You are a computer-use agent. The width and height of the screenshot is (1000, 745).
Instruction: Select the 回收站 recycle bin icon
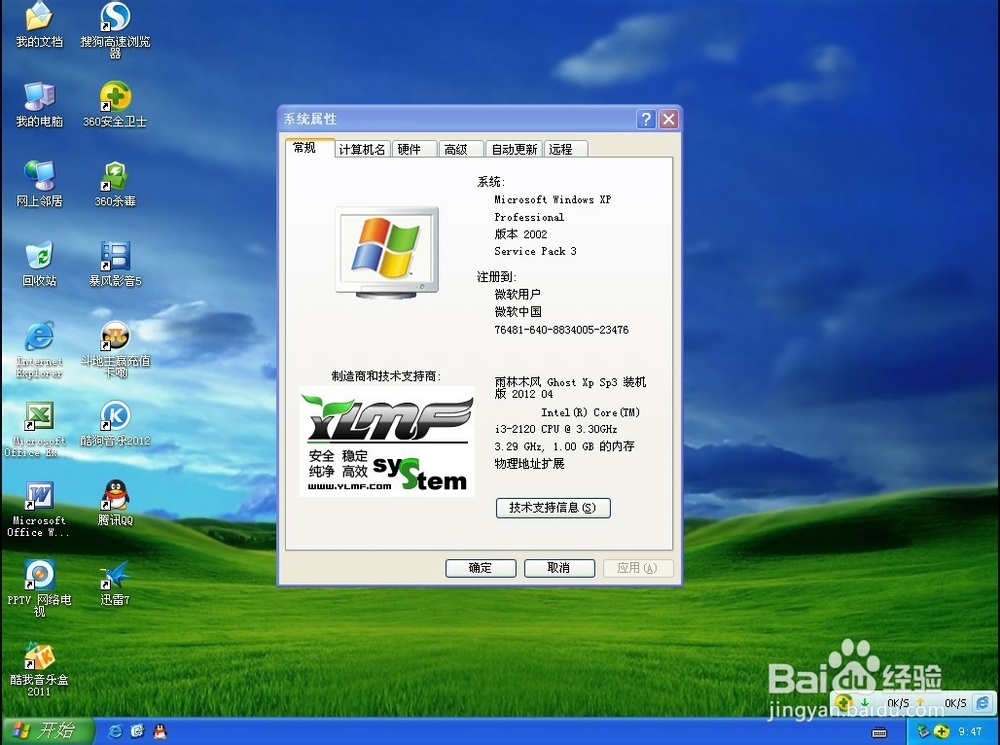[x=39, y=264]
